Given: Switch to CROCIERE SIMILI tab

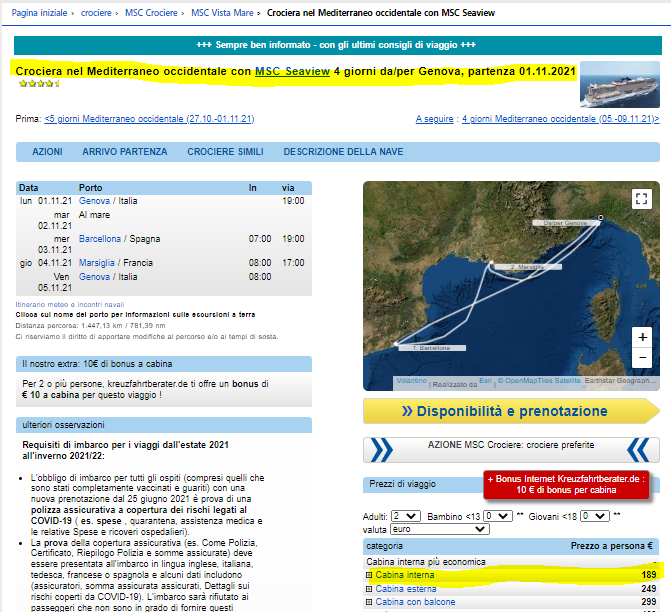Looking at the screenshot, I should tap(225, 152).
